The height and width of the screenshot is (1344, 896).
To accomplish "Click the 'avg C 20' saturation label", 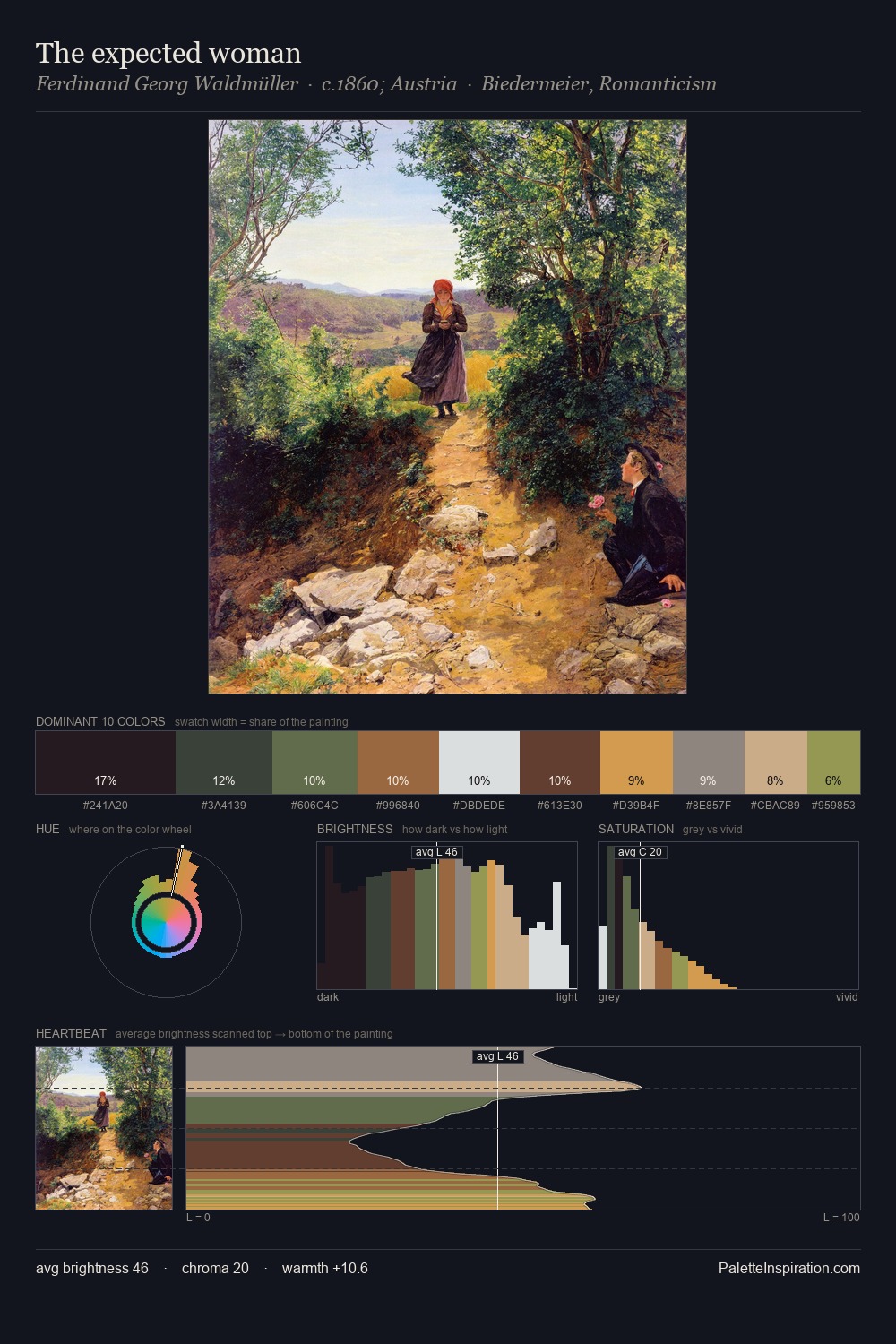I will coord(640,852).
